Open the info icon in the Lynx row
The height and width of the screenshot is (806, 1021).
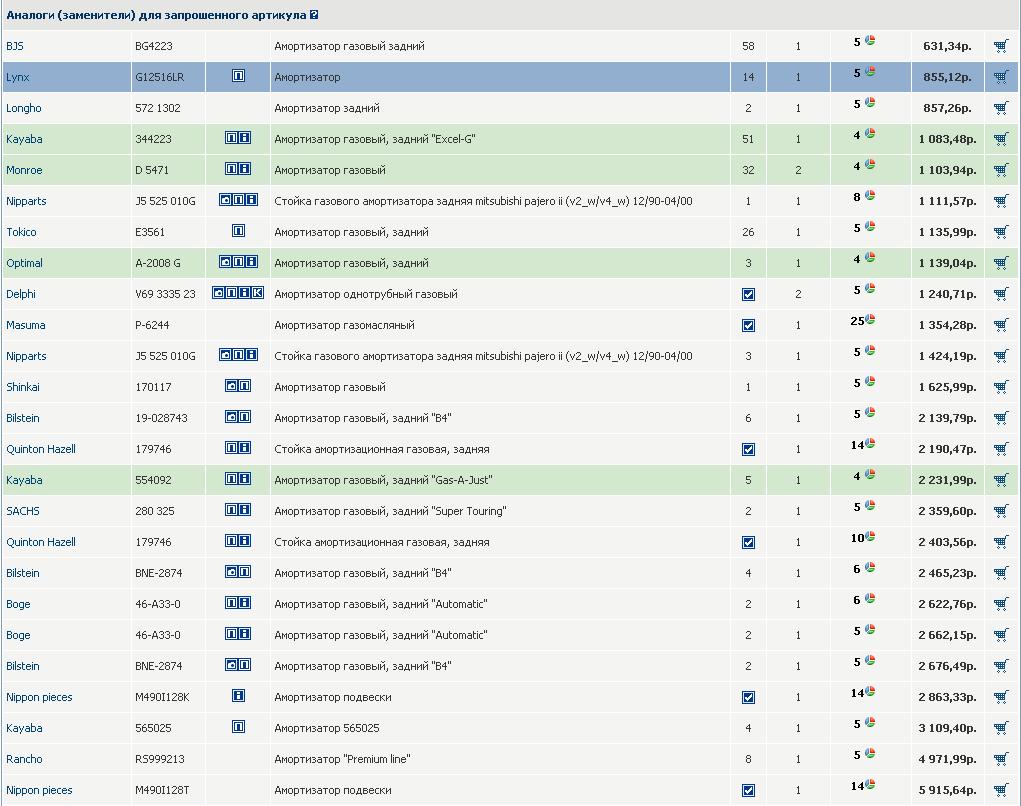click(x=238, y=76)
